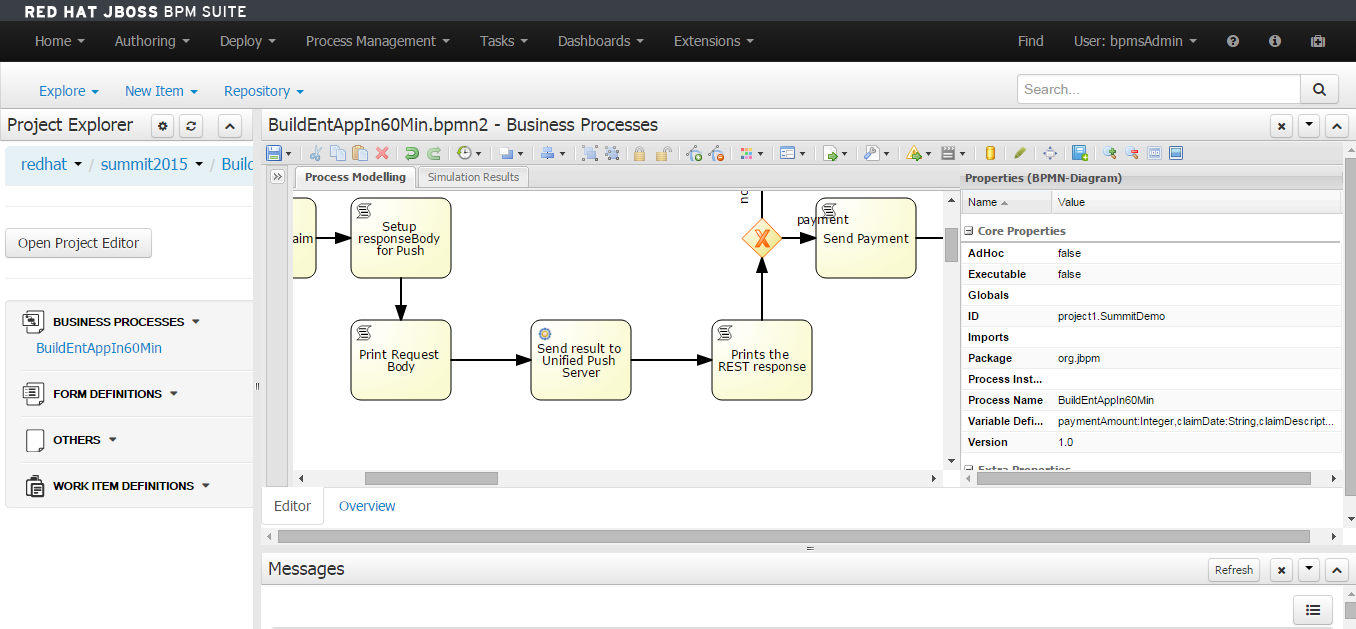Click the green Redo arrow
Screen dimensions: 1356x629
[434, 153]
